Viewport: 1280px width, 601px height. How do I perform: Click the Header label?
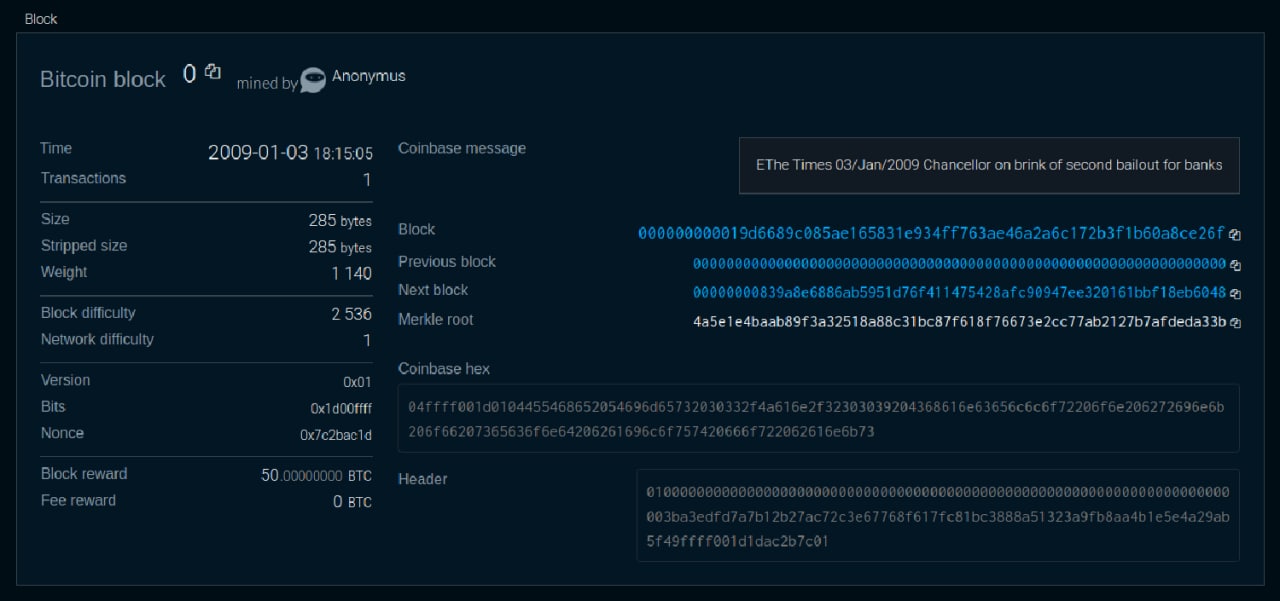[423, 479]
